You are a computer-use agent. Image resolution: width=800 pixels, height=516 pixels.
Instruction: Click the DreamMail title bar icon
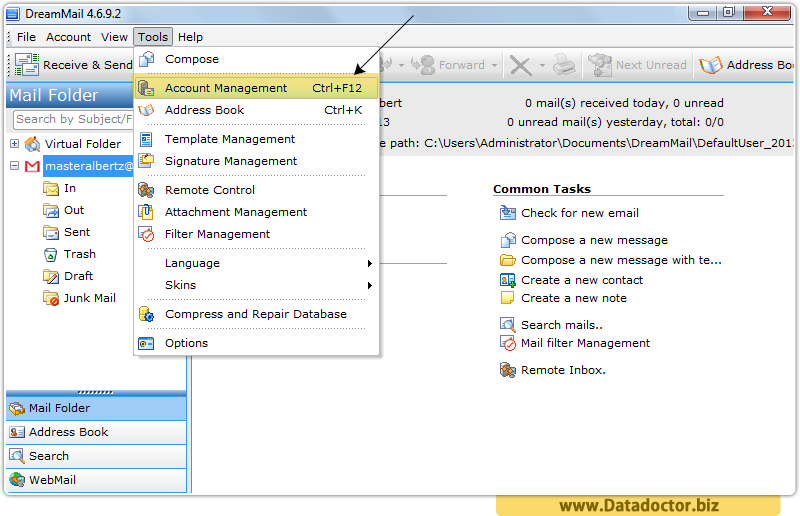tap(13, 14)
